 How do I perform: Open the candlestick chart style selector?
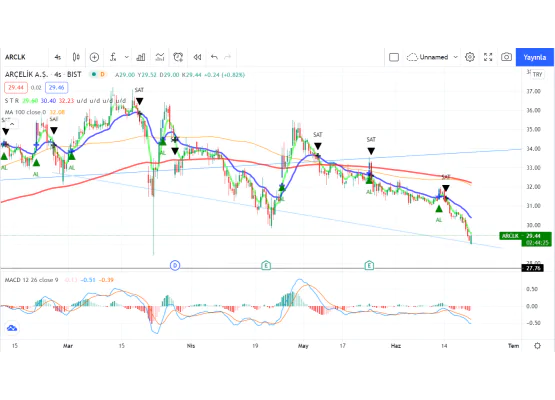pyautogui.click(x=76, y=57)
